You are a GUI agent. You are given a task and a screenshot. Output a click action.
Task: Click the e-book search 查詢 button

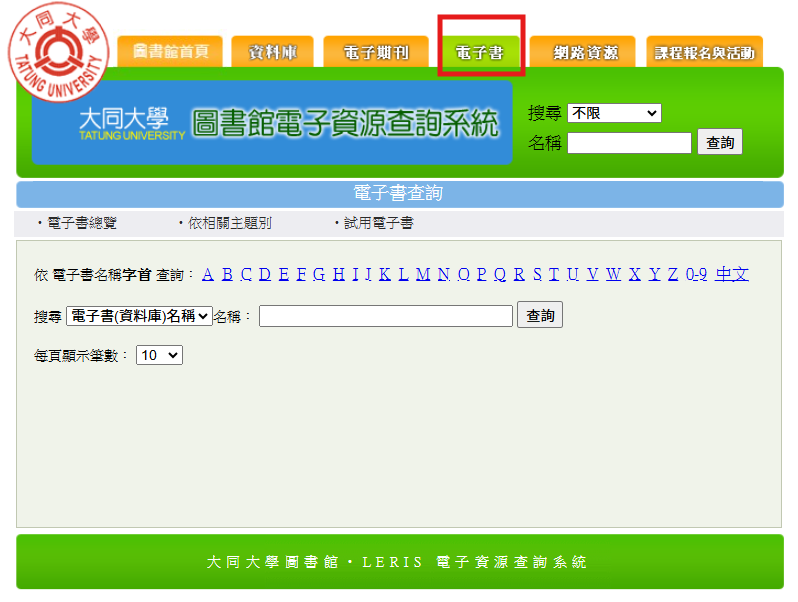[x=540, y=315]
